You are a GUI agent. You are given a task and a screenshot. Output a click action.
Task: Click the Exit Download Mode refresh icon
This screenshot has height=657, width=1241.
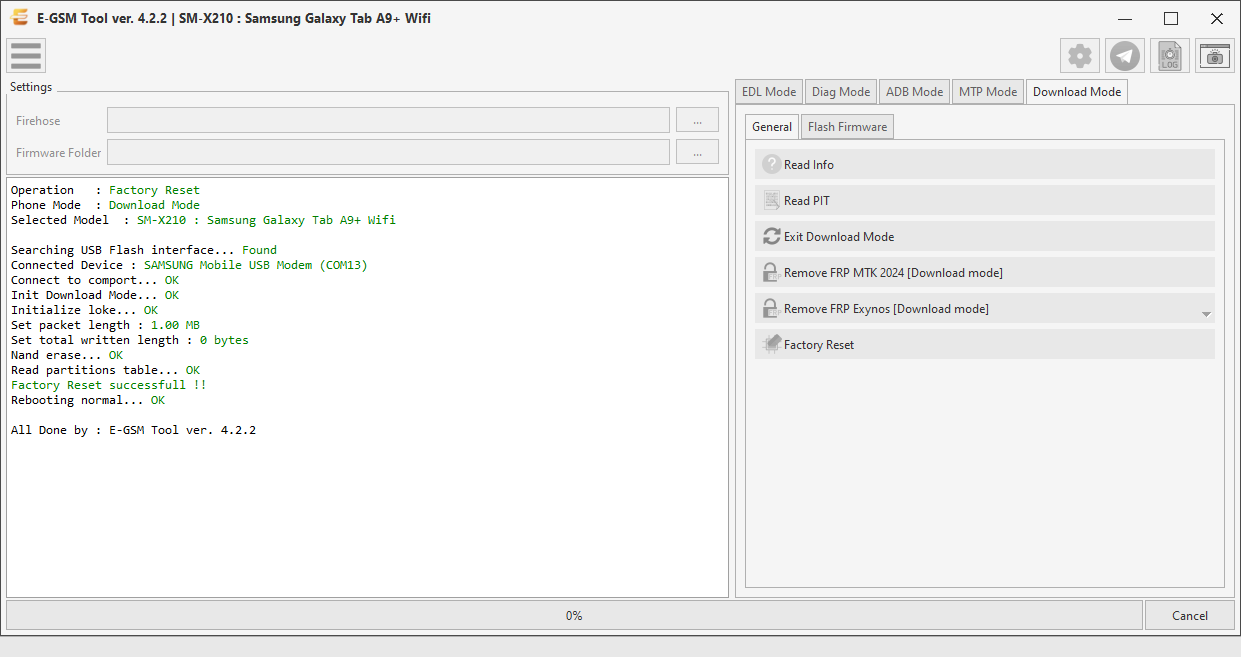click(771, 237)
